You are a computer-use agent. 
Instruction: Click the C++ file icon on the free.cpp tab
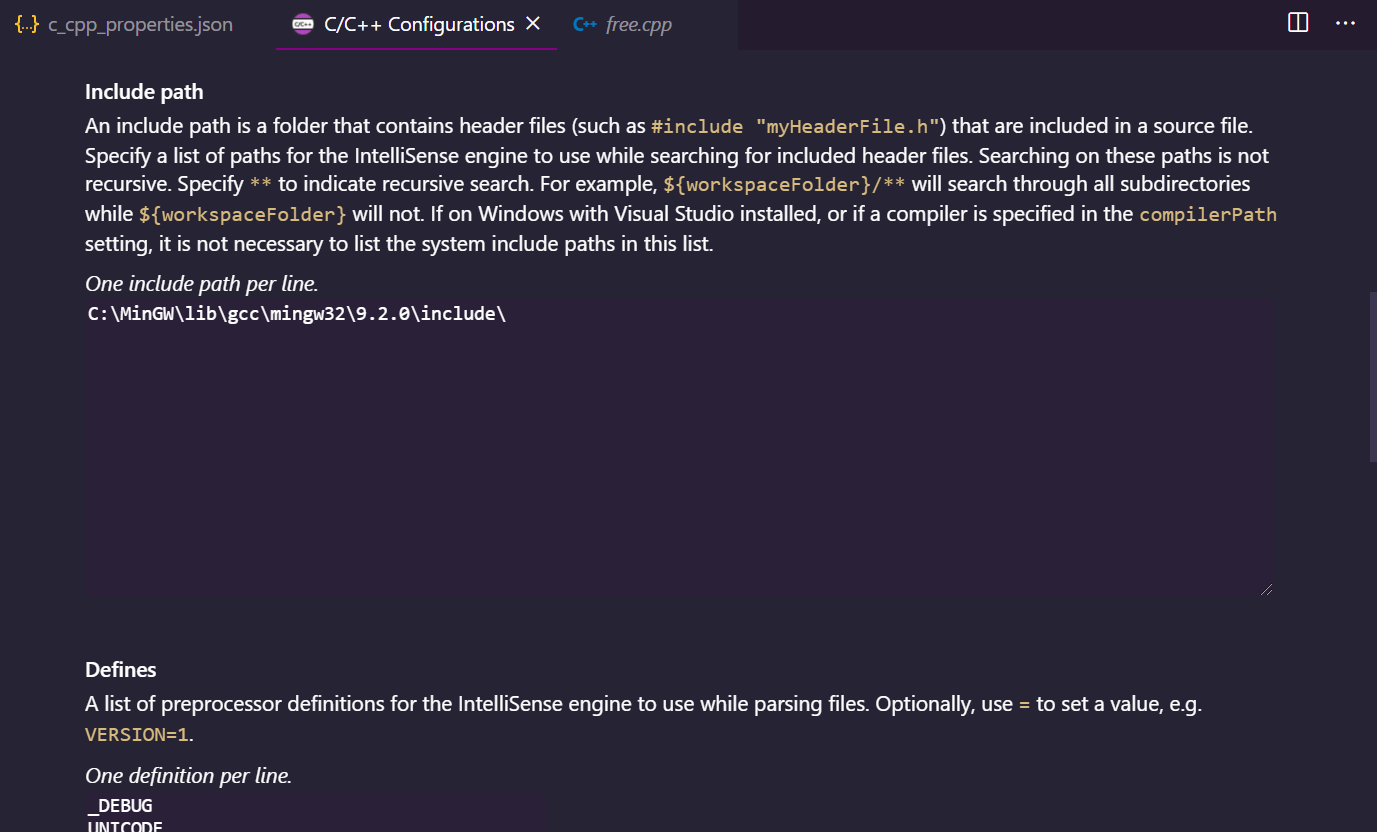pos(584,23)
